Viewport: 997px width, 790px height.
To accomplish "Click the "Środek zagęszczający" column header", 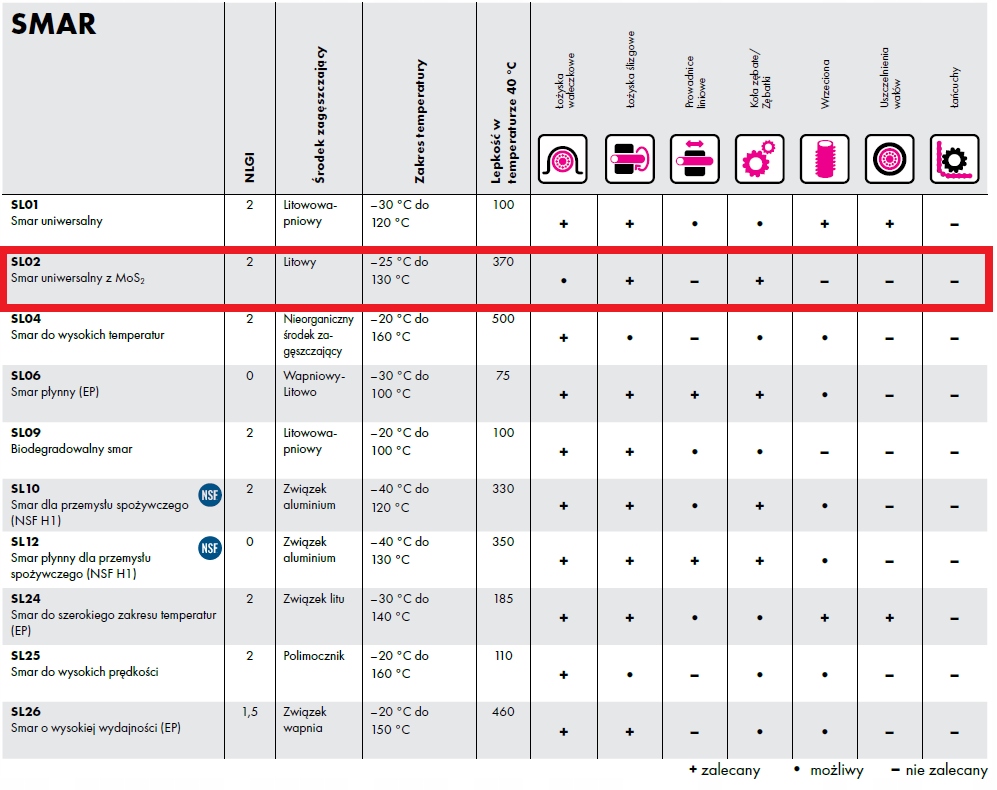I will click(320, 115).
